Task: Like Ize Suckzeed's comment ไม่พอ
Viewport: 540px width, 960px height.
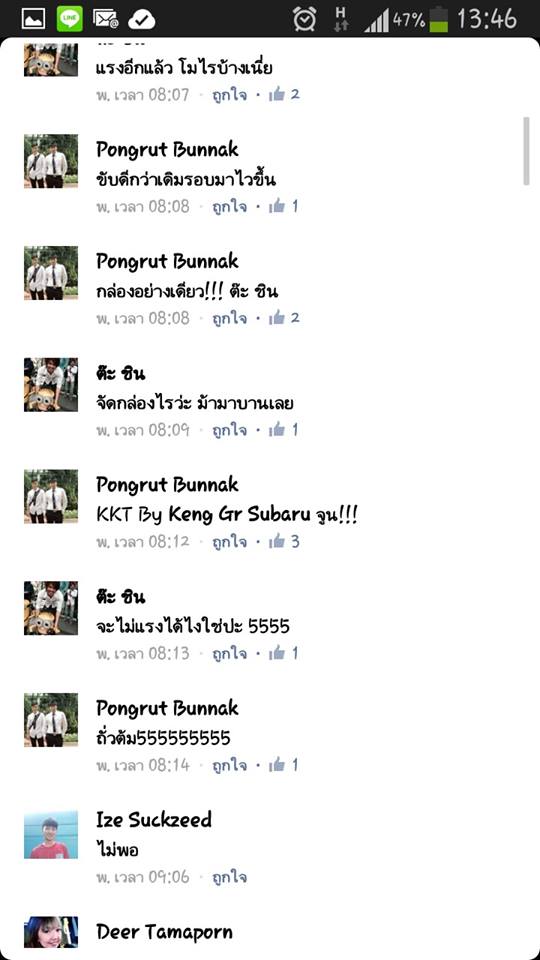Action: coord(230,877)
